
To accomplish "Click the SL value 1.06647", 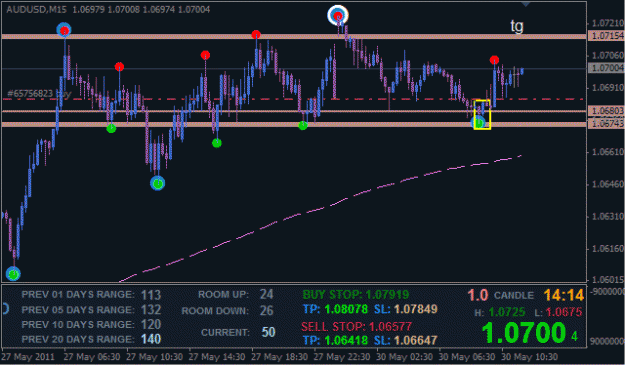I will tap(416, 340).
